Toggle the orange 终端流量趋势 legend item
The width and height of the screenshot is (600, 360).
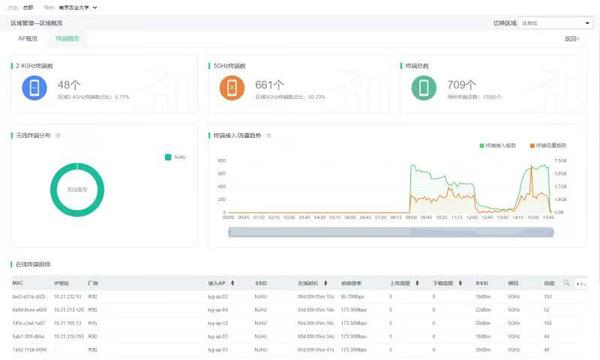[548, 145]
